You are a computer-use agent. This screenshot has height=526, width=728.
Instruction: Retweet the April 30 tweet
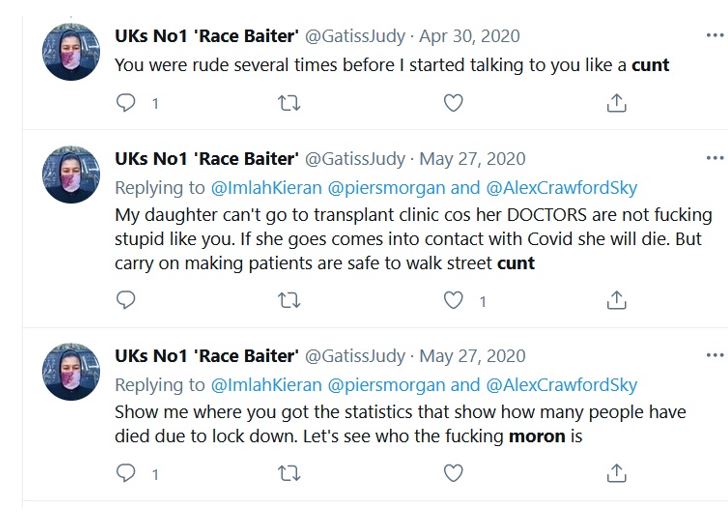coord(289,102)
